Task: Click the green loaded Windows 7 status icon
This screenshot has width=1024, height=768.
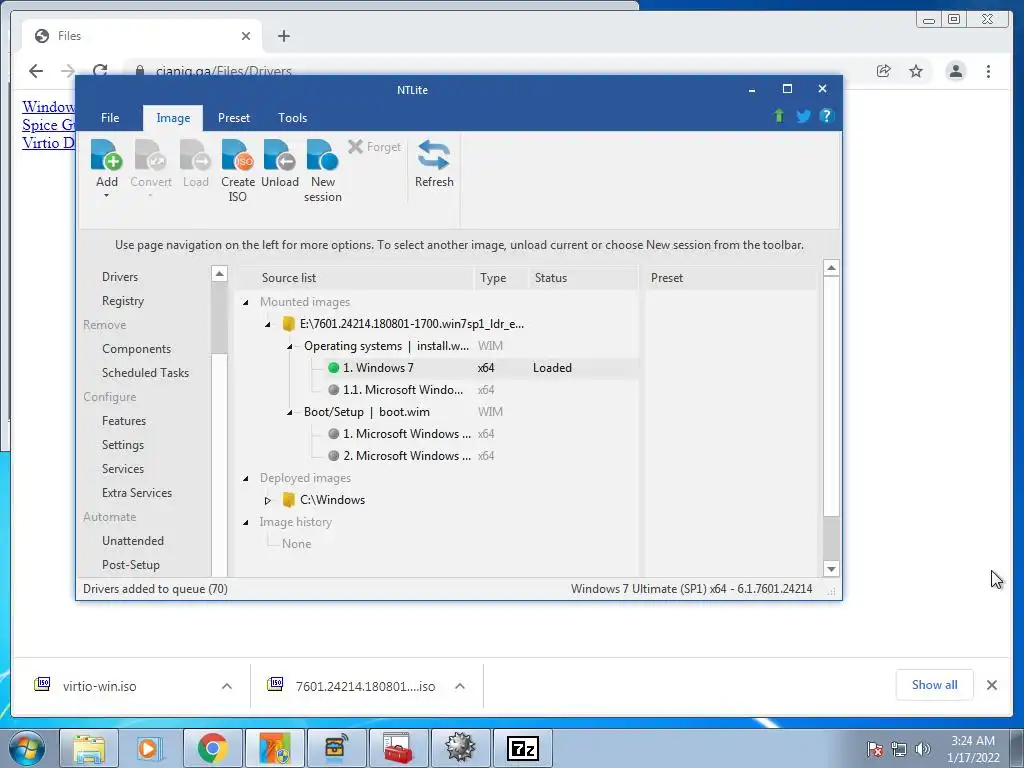Action: (x=334, y=368)
